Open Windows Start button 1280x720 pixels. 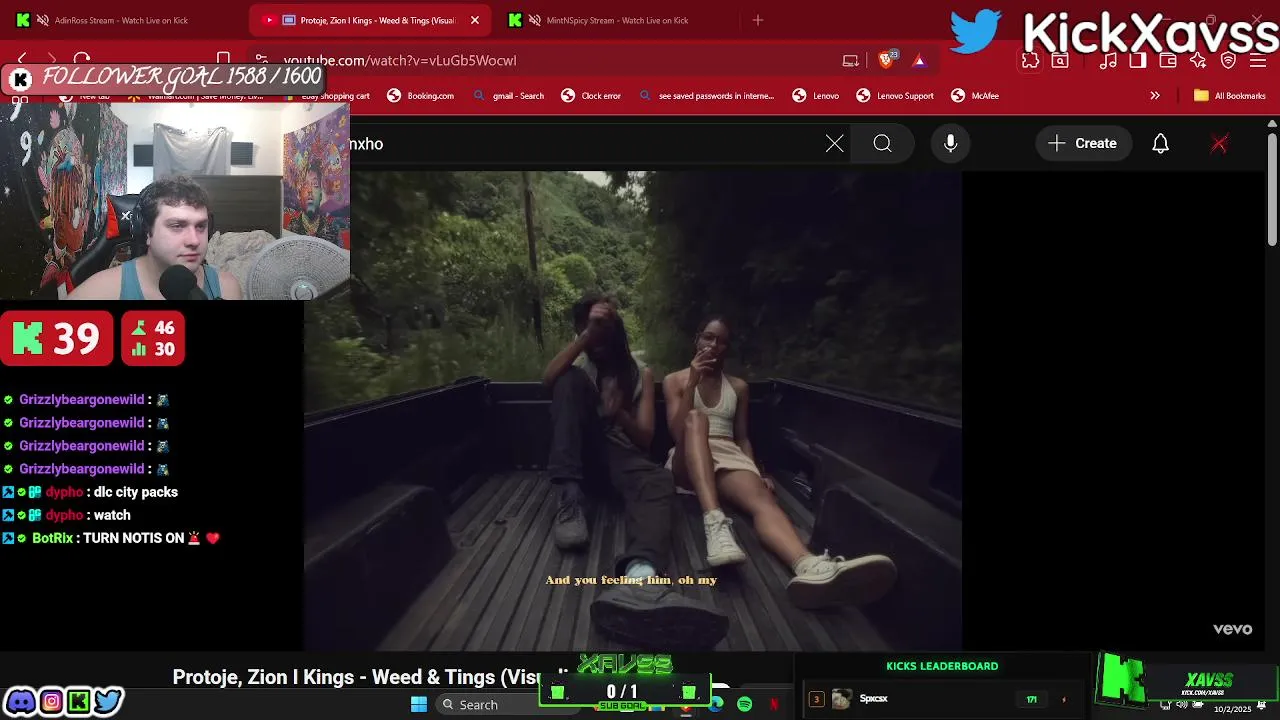point(419,705)
